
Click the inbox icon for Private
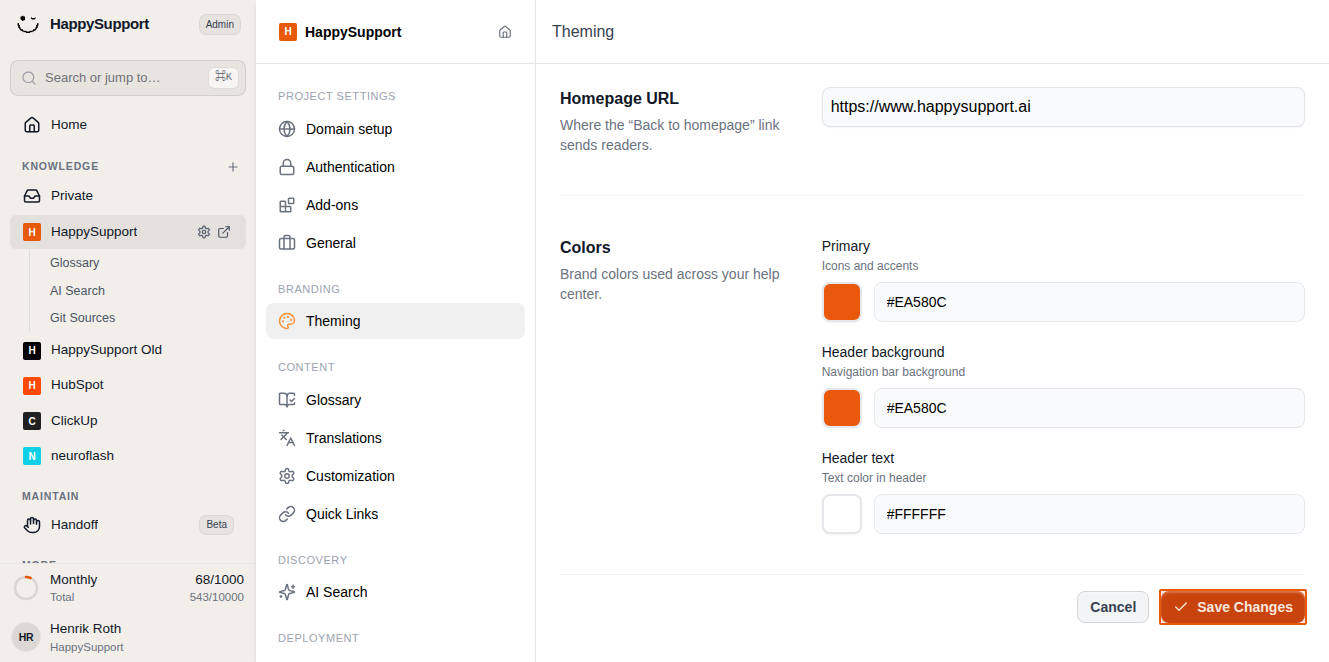(32, 196)
